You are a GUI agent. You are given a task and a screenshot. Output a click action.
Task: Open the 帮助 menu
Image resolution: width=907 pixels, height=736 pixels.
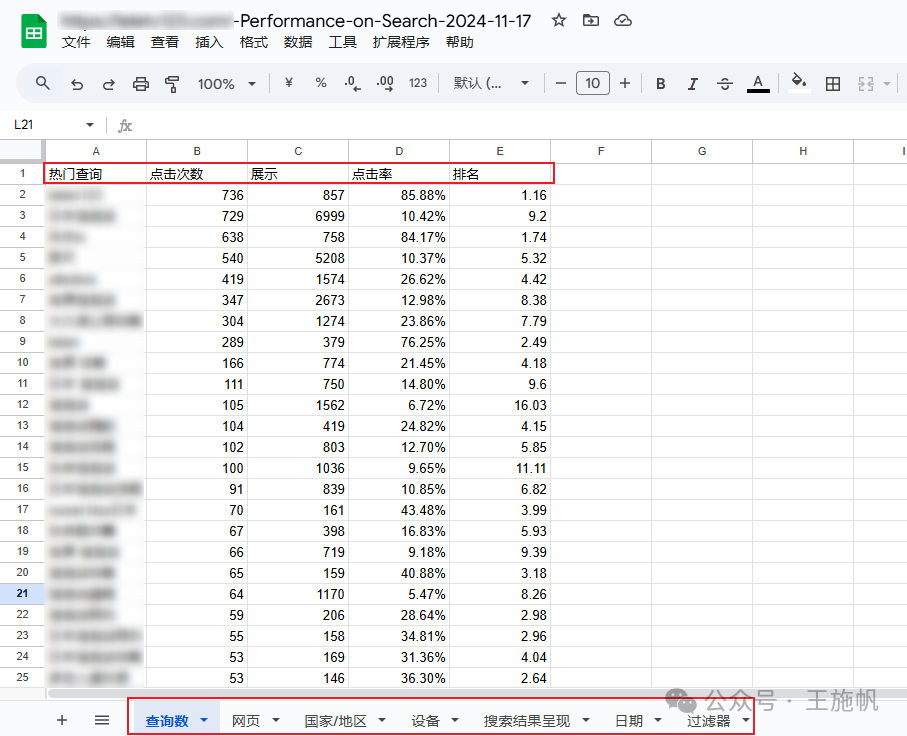[x=460, y=42]
